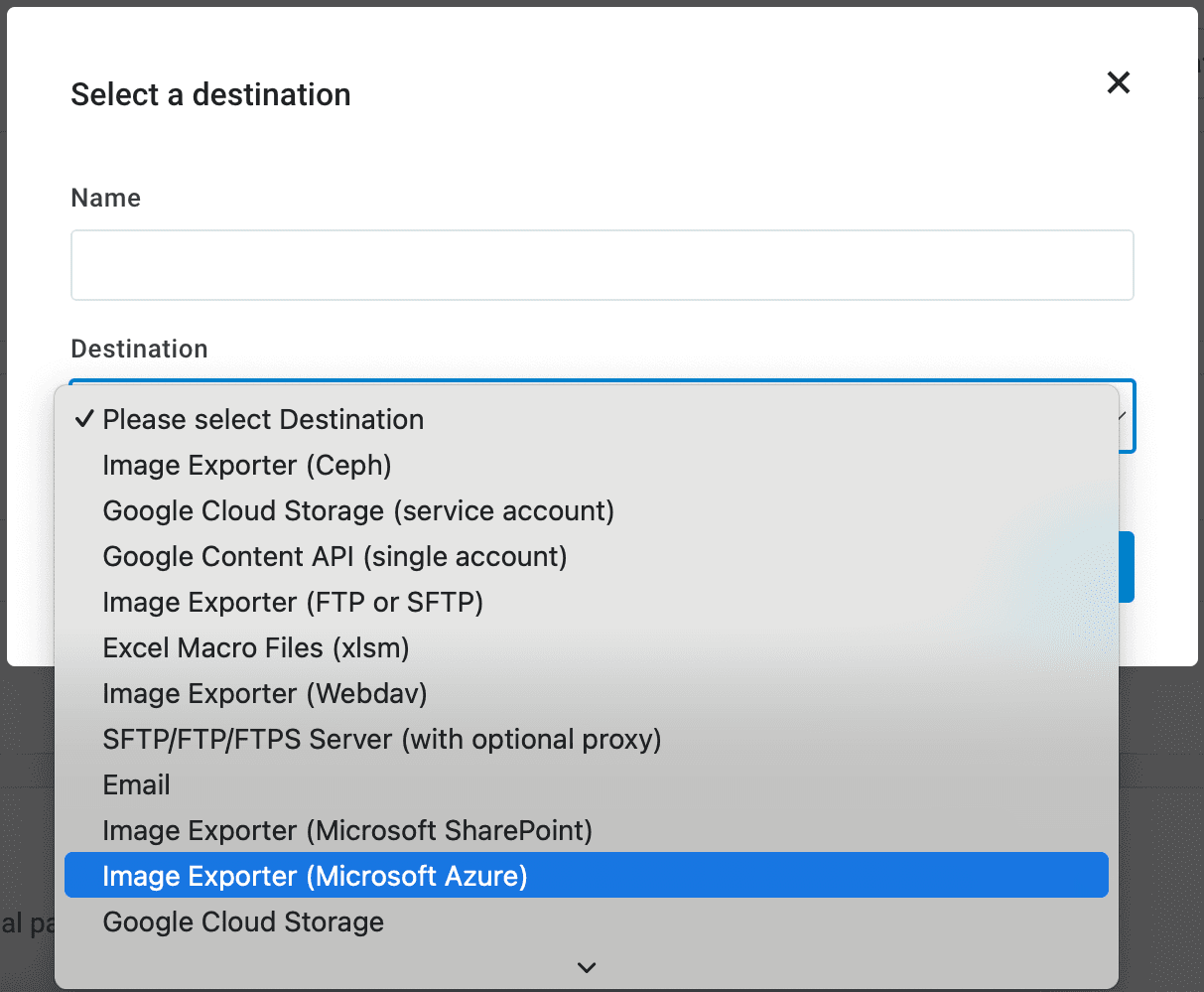Choose Google Content API (single account)

pos(334,557)
